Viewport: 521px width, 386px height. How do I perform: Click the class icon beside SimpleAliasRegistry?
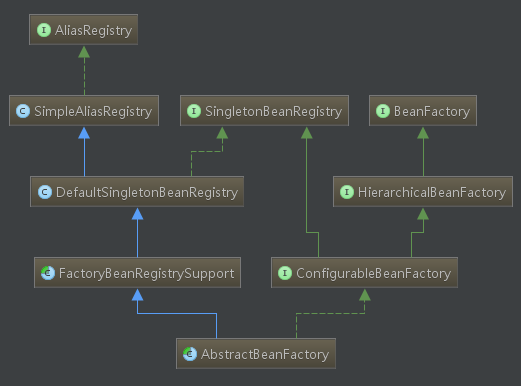(x=23, y=111)
